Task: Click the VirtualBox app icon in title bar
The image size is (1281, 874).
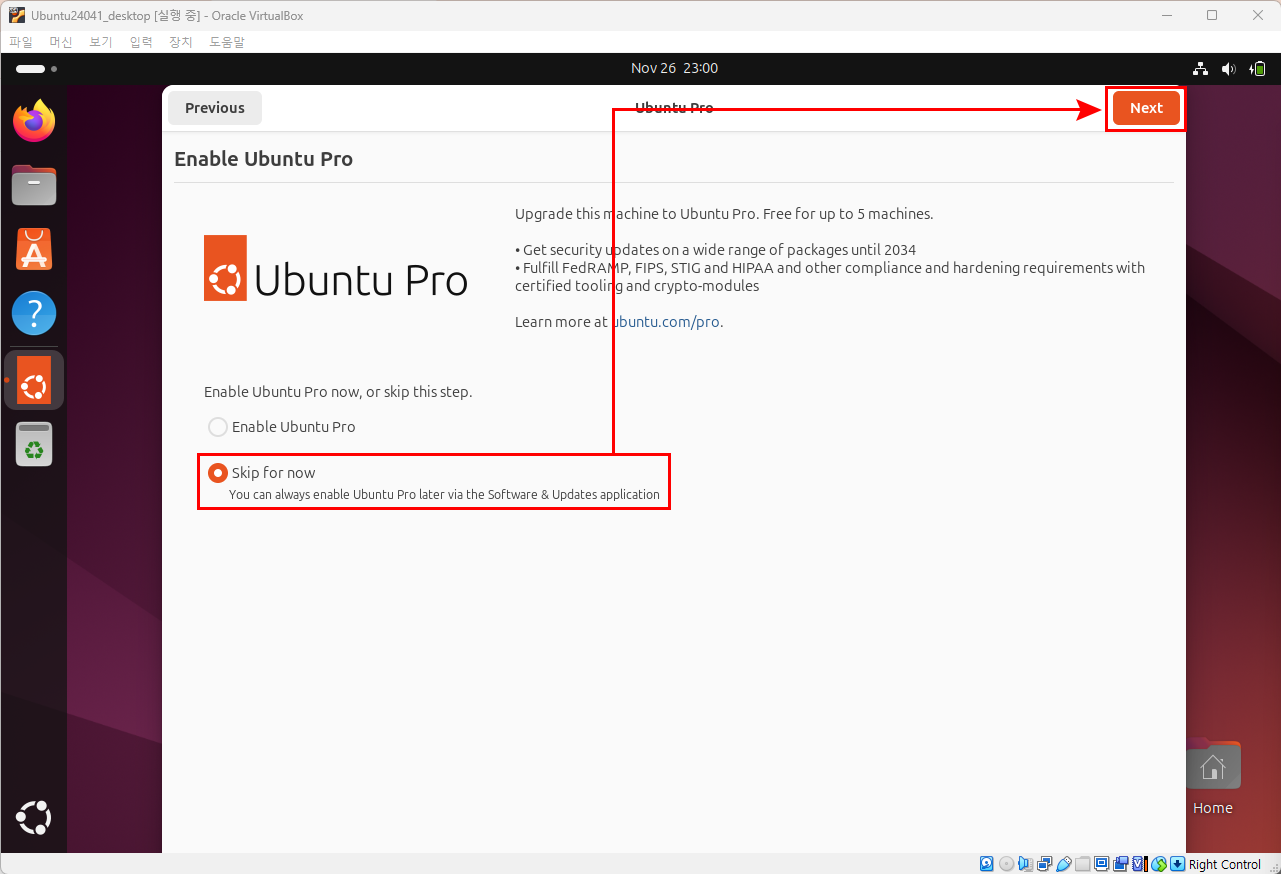Action: pos(16,15)
